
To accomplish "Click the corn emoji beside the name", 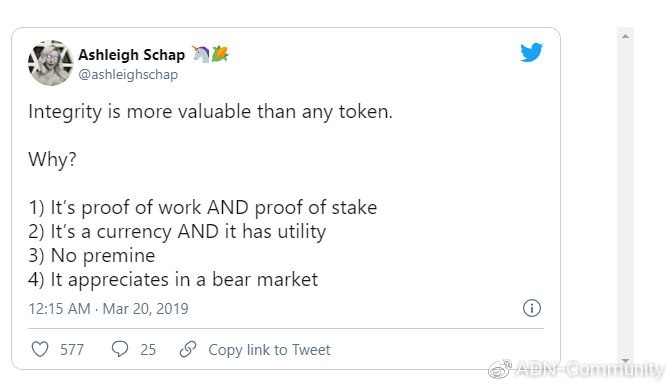I will pos(219,54).
